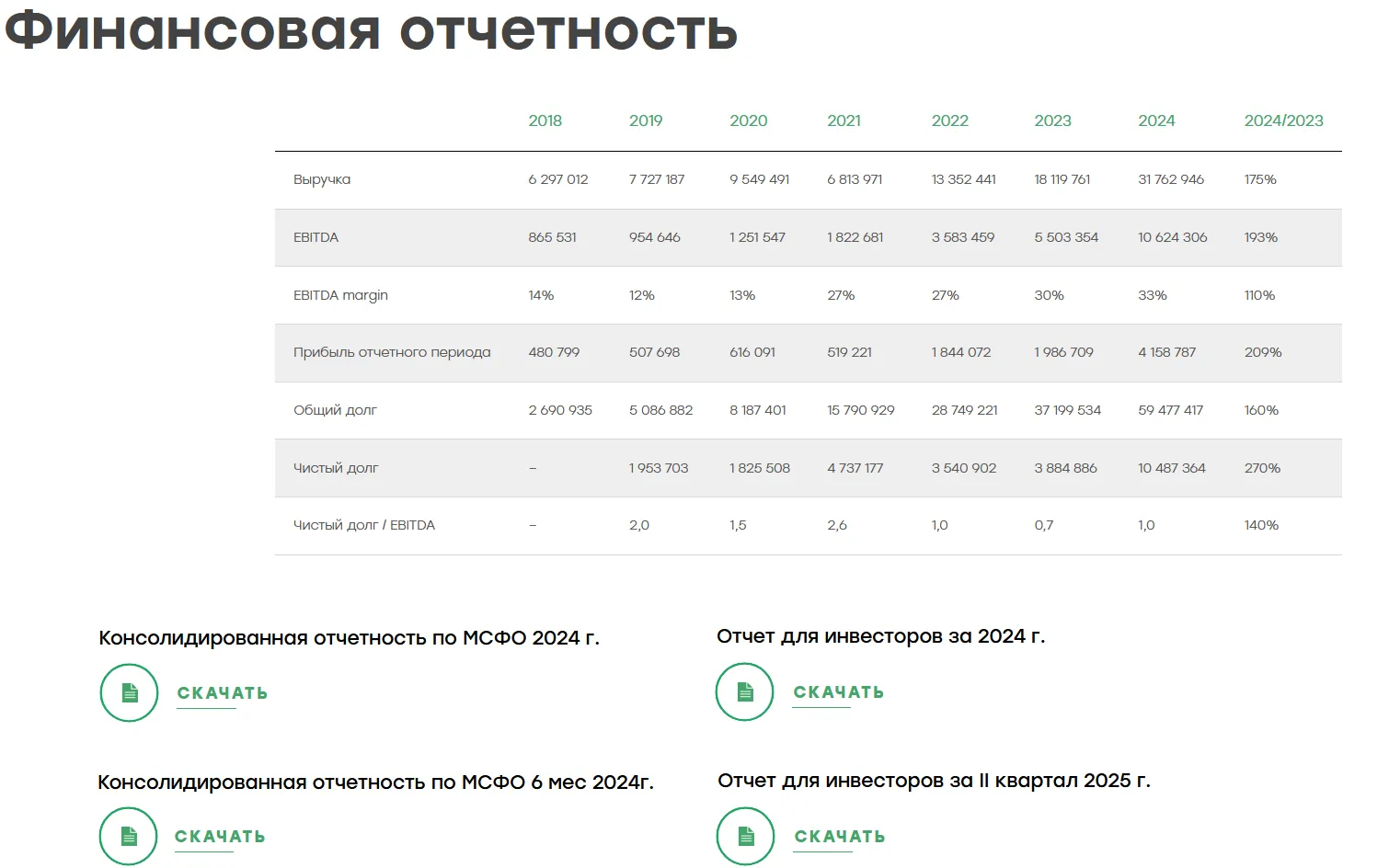Select the 2024/2023 column header
The height and width of the screenshot is (868, 1389).
(x=1284, y=120)
